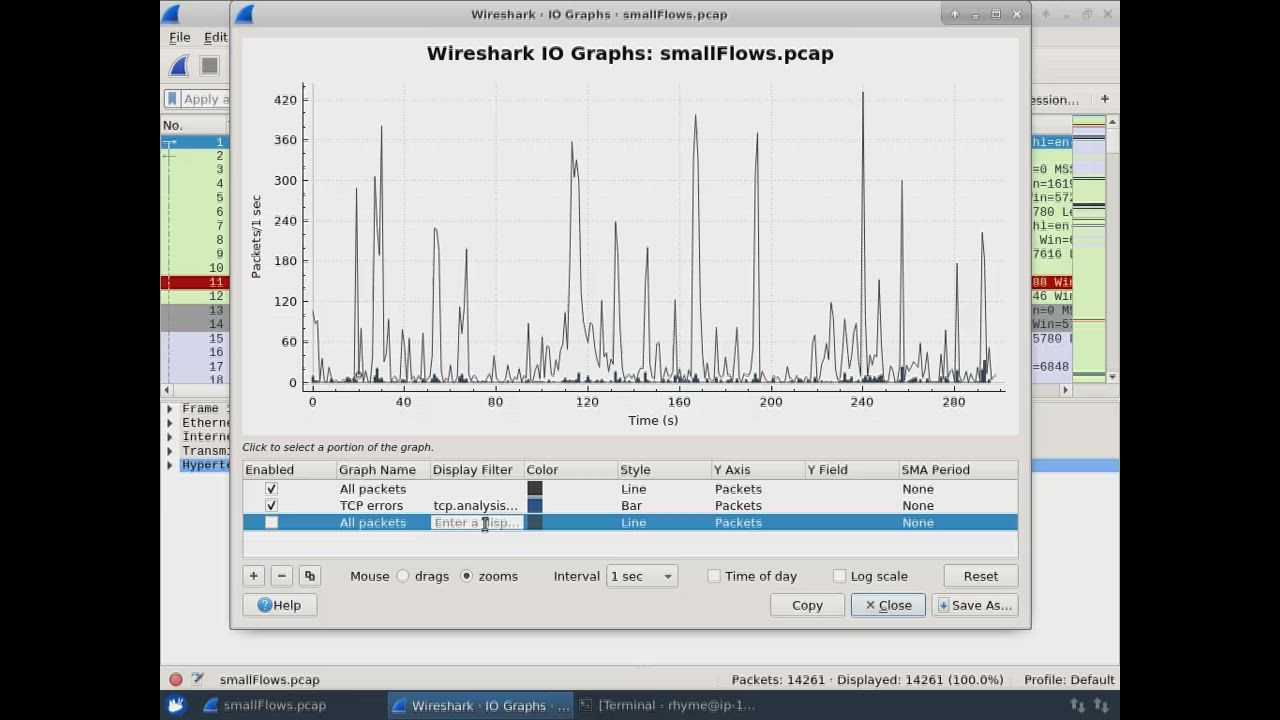Click Graph Name column header
This screenshot has width=1280, height=720.
(383, 470)
